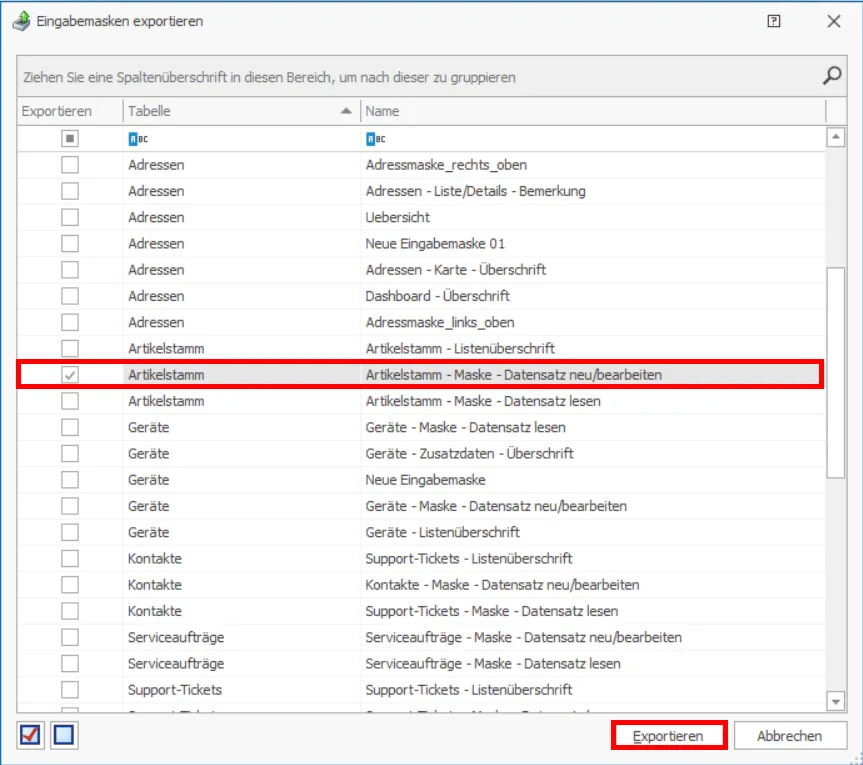Viewport: 863px width, 765px height.
Task: Click the select all checkmark icon
Action: (x=30, y=735)
